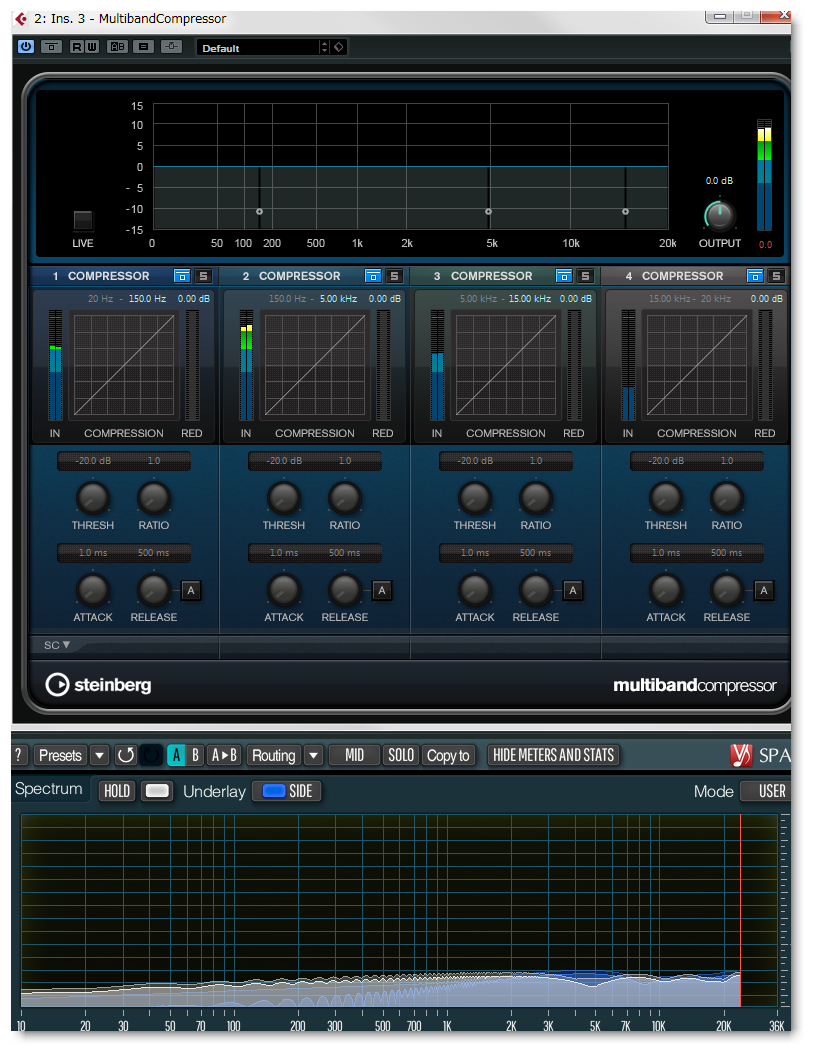
Task: Select the blue SIDE underlay option
Action: [x=287, y=791]
